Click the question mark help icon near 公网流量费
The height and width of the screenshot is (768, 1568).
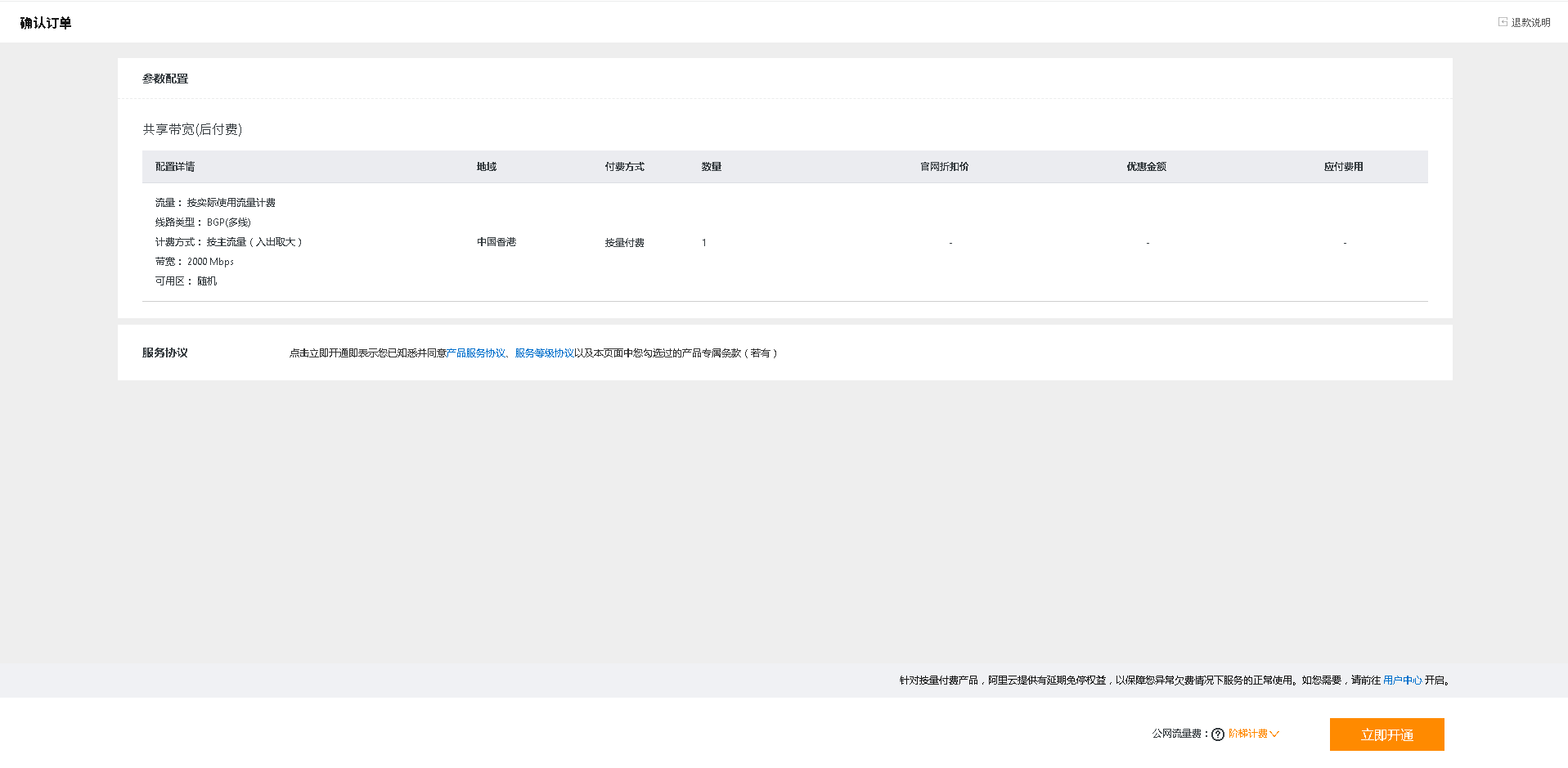(1217, 734)
